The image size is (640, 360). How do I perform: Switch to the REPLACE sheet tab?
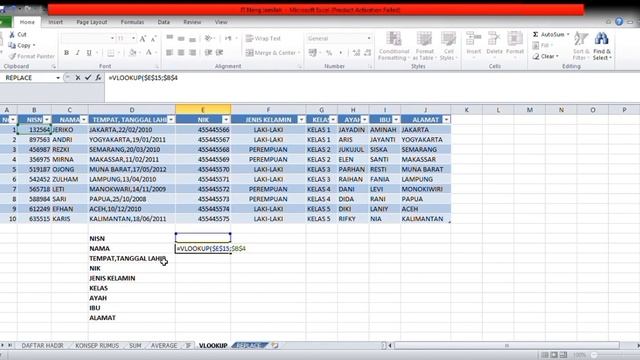tap(249, 345)
